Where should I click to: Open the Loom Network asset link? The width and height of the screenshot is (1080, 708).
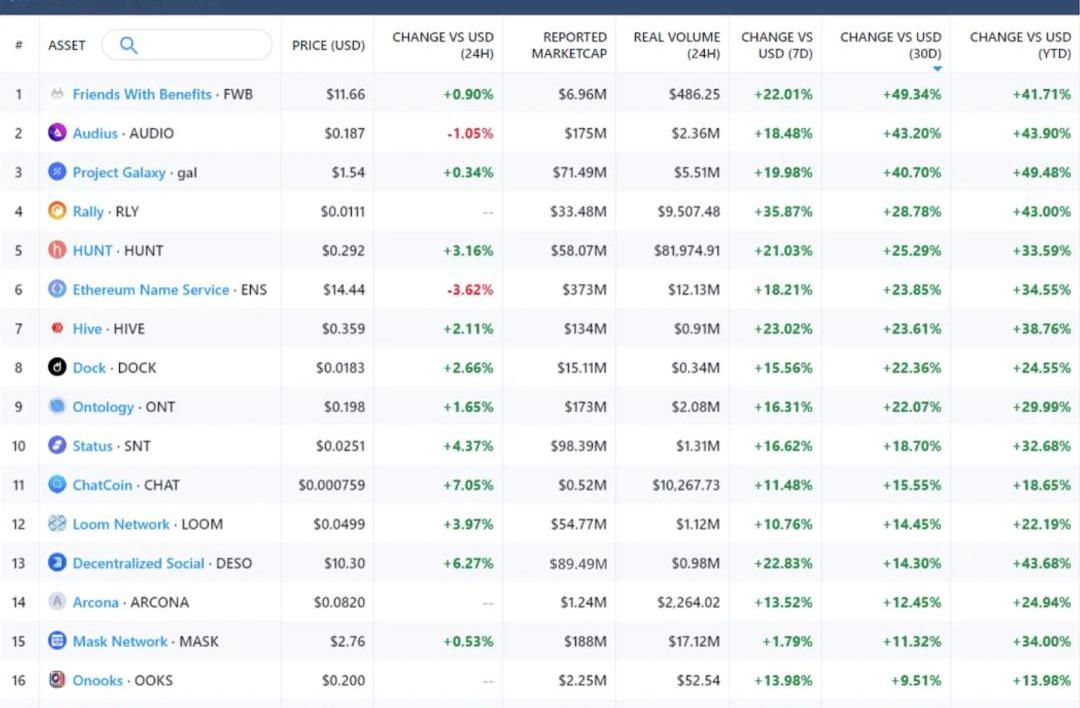[121, 524]
